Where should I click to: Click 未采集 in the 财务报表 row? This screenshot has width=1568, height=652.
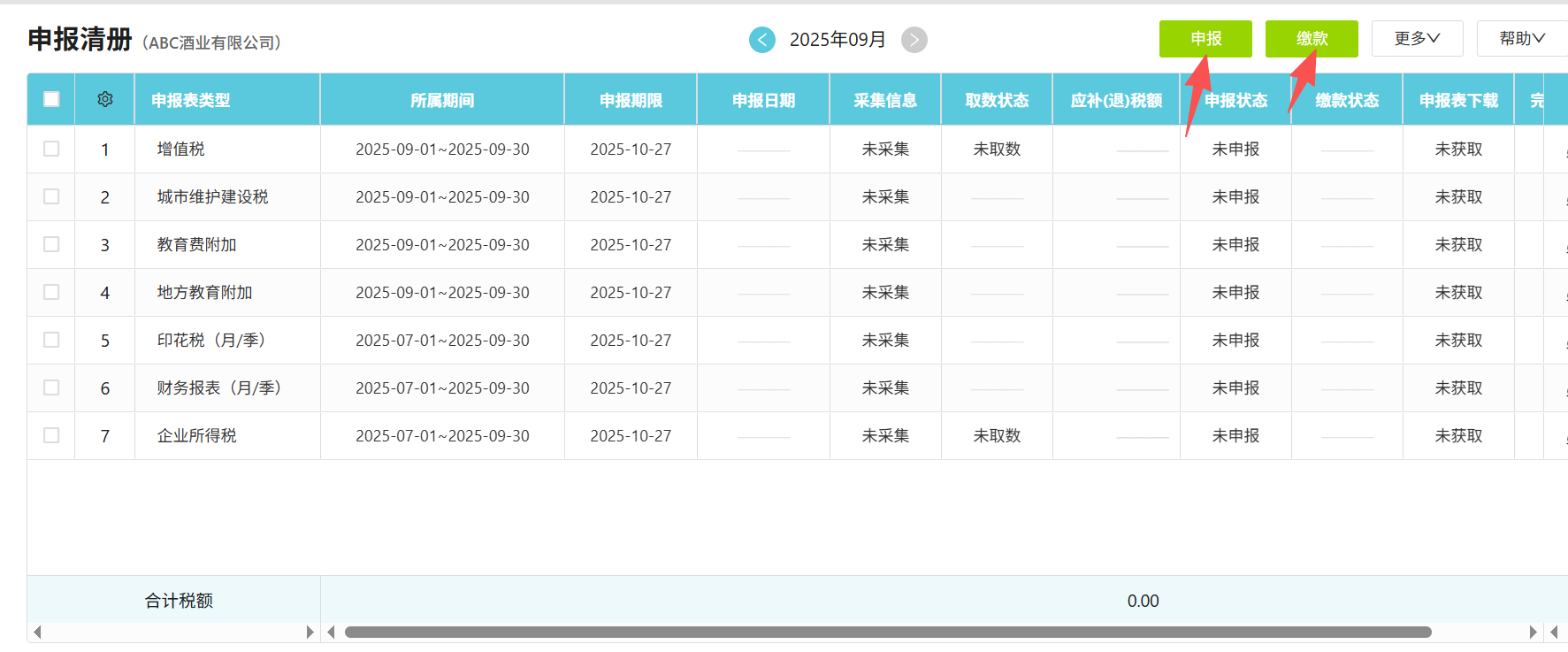[x=885, y=387]
